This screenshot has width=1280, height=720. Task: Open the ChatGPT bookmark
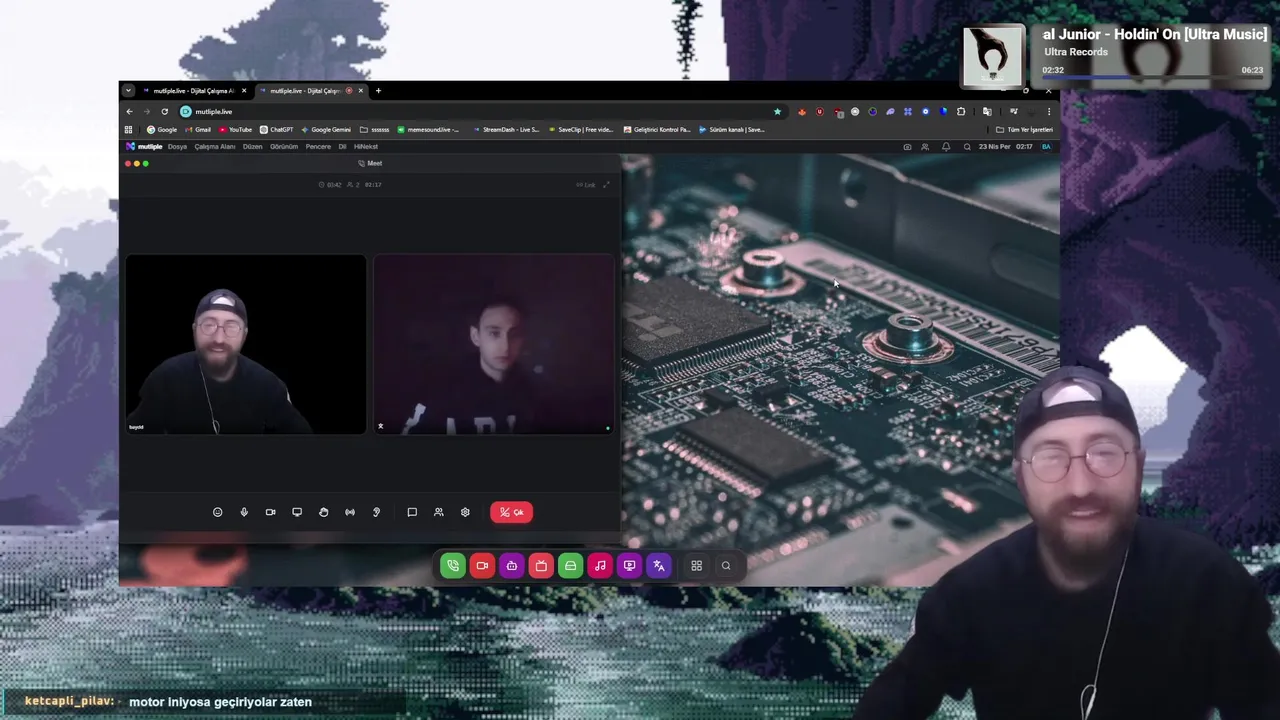pos(276,130)
